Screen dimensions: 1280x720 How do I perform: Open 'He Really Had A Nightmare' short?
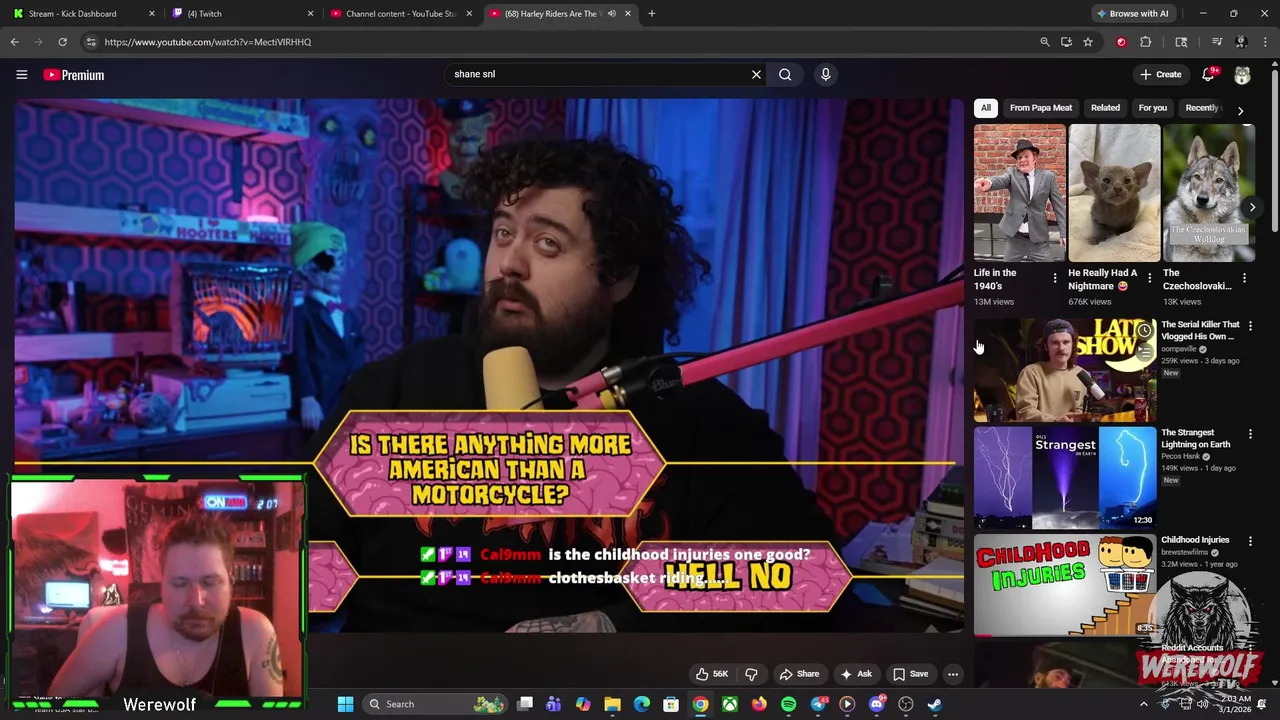[1114, 193]
